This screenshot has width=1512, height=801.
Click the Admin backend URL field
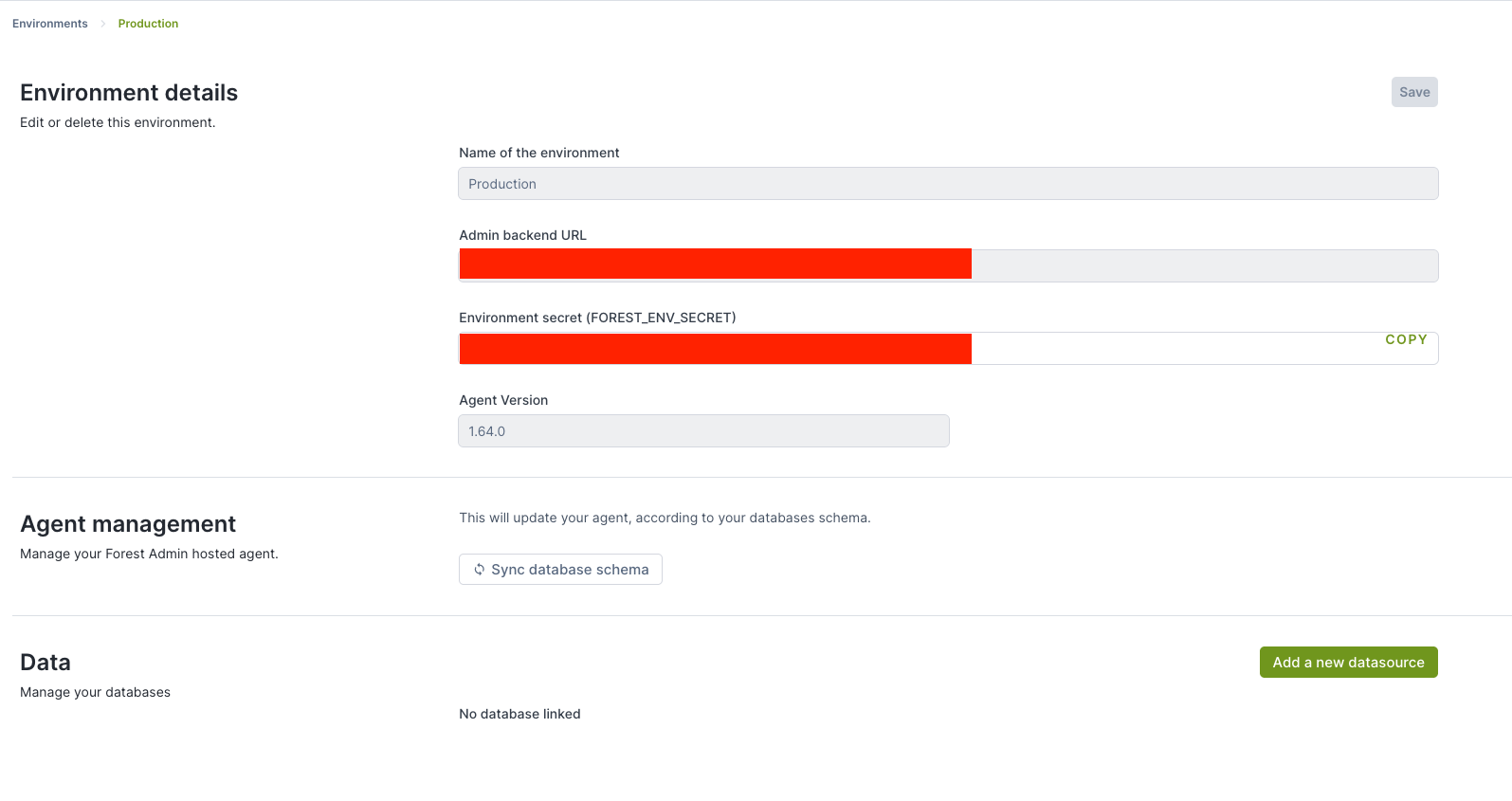(x=1204, y=266)
